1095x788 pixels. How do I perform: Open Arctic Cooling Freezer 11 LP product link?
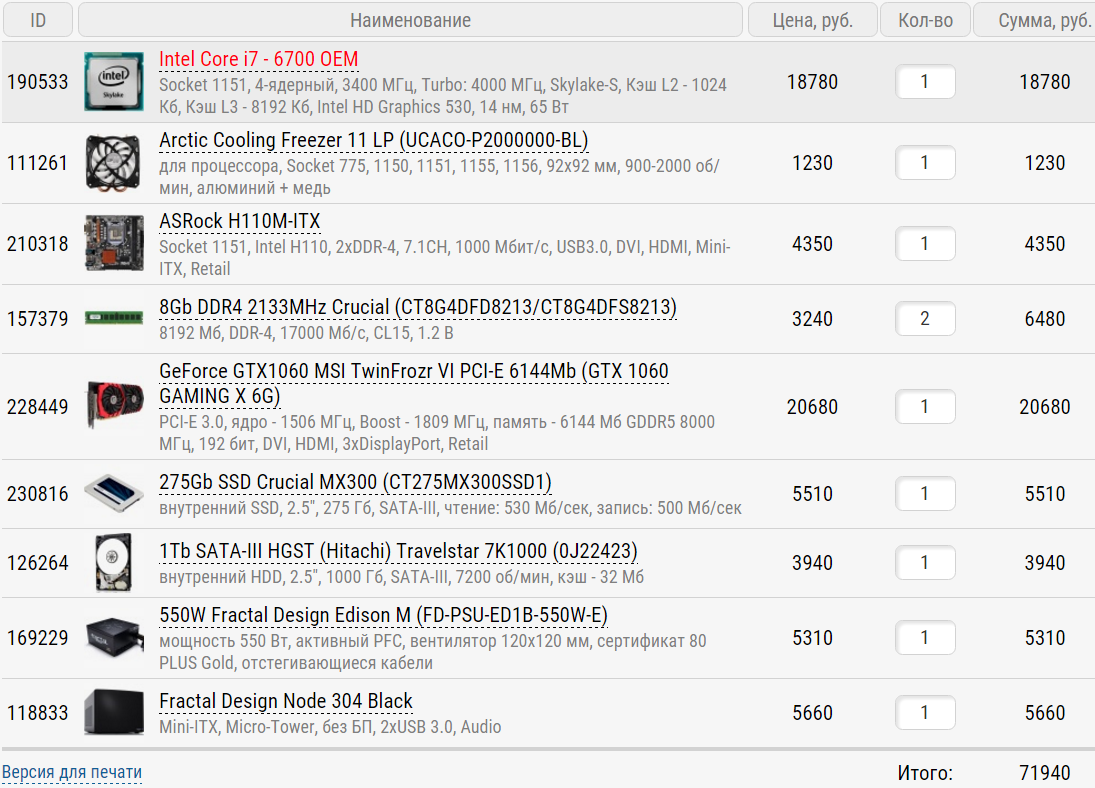pyautogui.click(x=374, y=140)
